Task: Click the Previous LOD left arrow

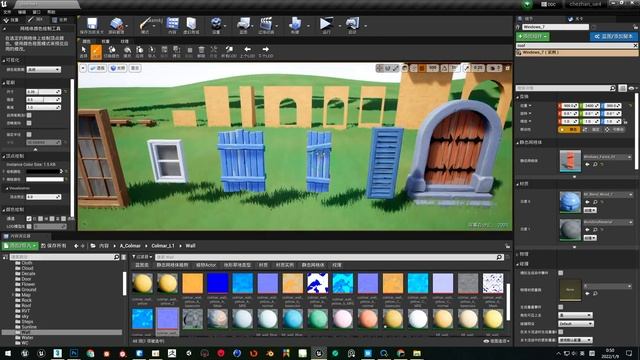Action: click(x=247, y=52)
